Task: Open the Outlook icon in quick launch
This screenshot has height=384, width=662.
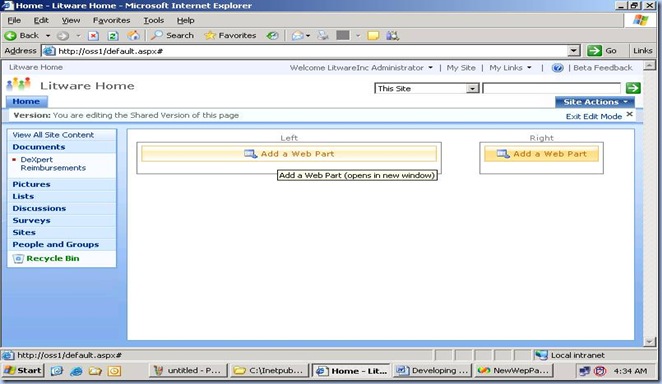Action: (114, 371)
